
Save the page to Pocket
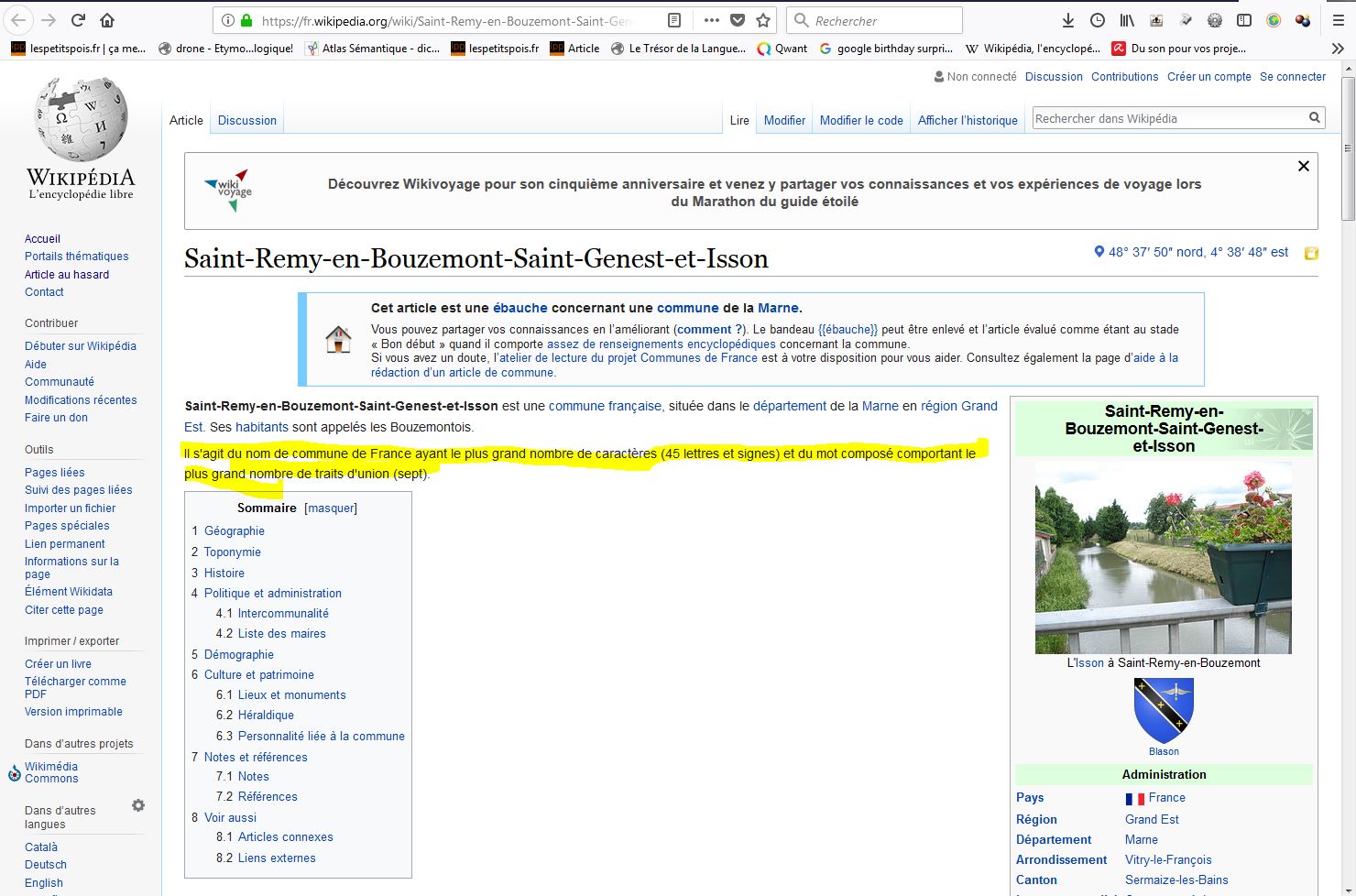[x=738, y=20]
